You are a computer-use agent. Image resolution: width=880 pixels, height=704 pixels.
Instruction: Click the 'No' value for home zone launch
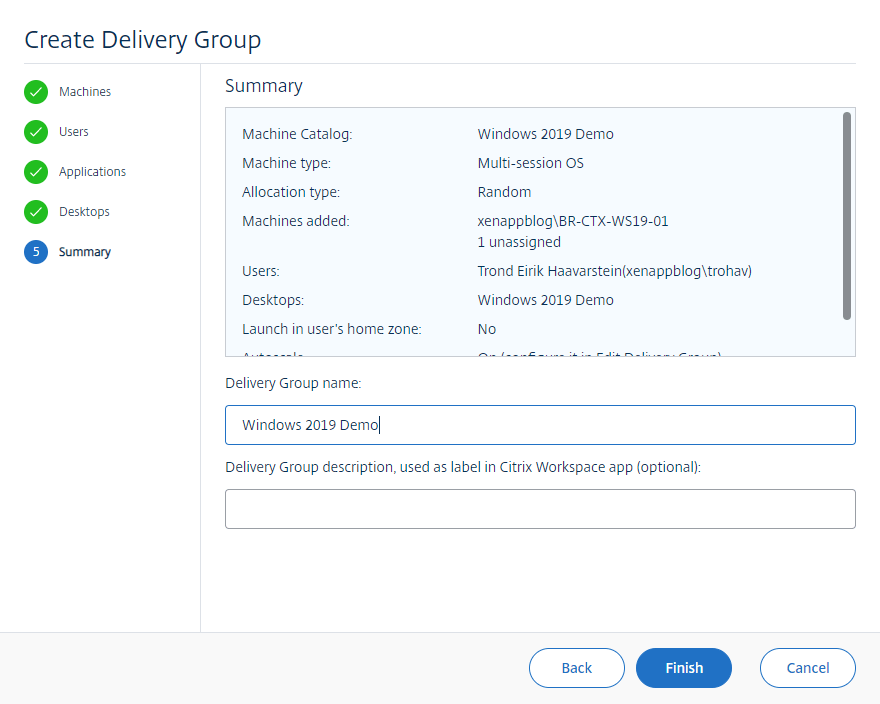tap(487, 329)
